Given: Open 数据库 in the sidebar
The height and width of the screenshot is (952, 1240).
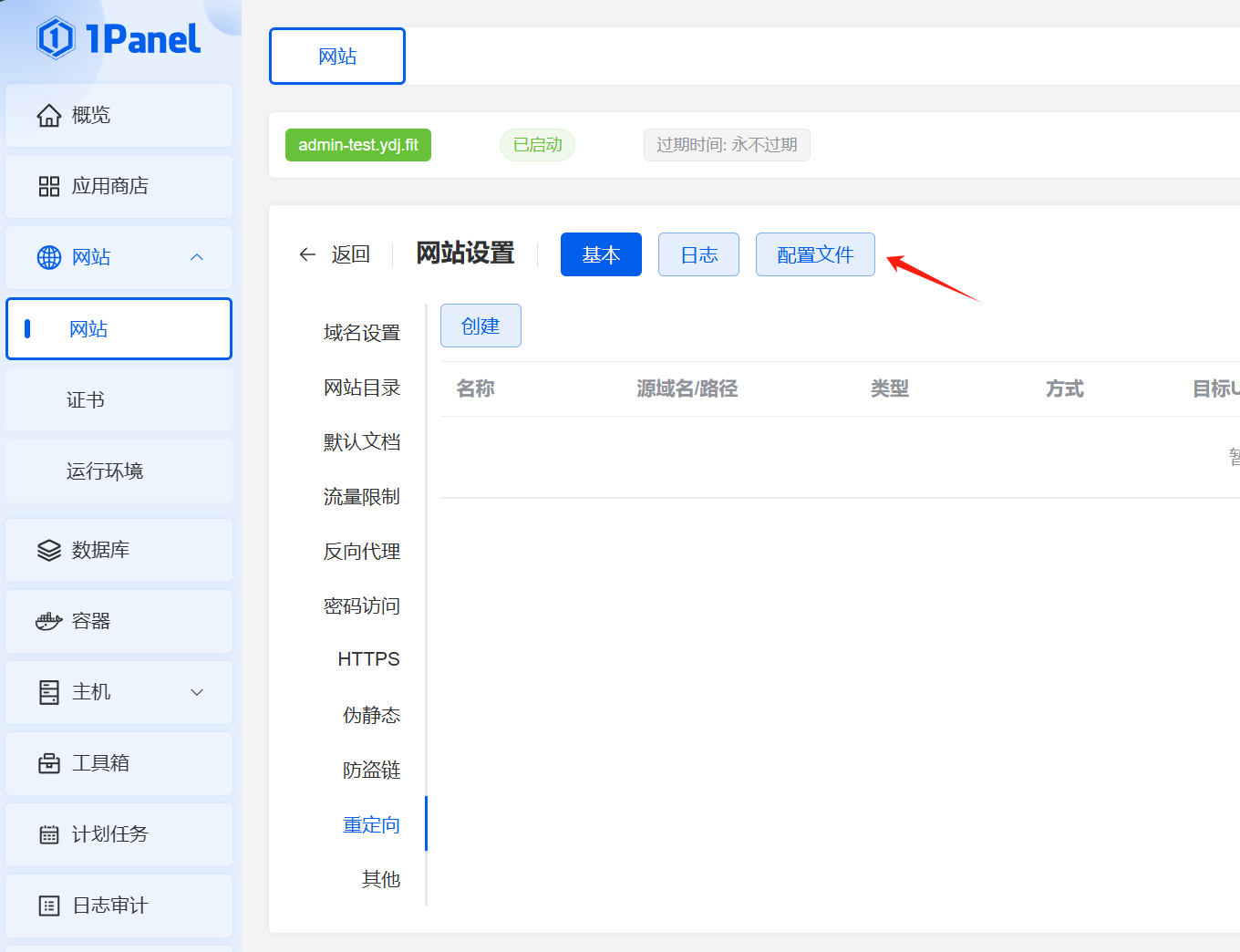Looking at the screenshot, I should pos(119,550).
